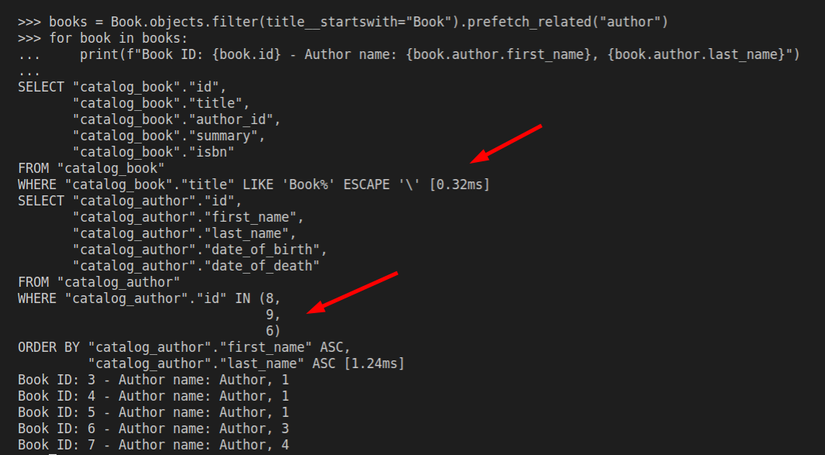Click the [0.32ms] query timing

click(x=459, y=184)
